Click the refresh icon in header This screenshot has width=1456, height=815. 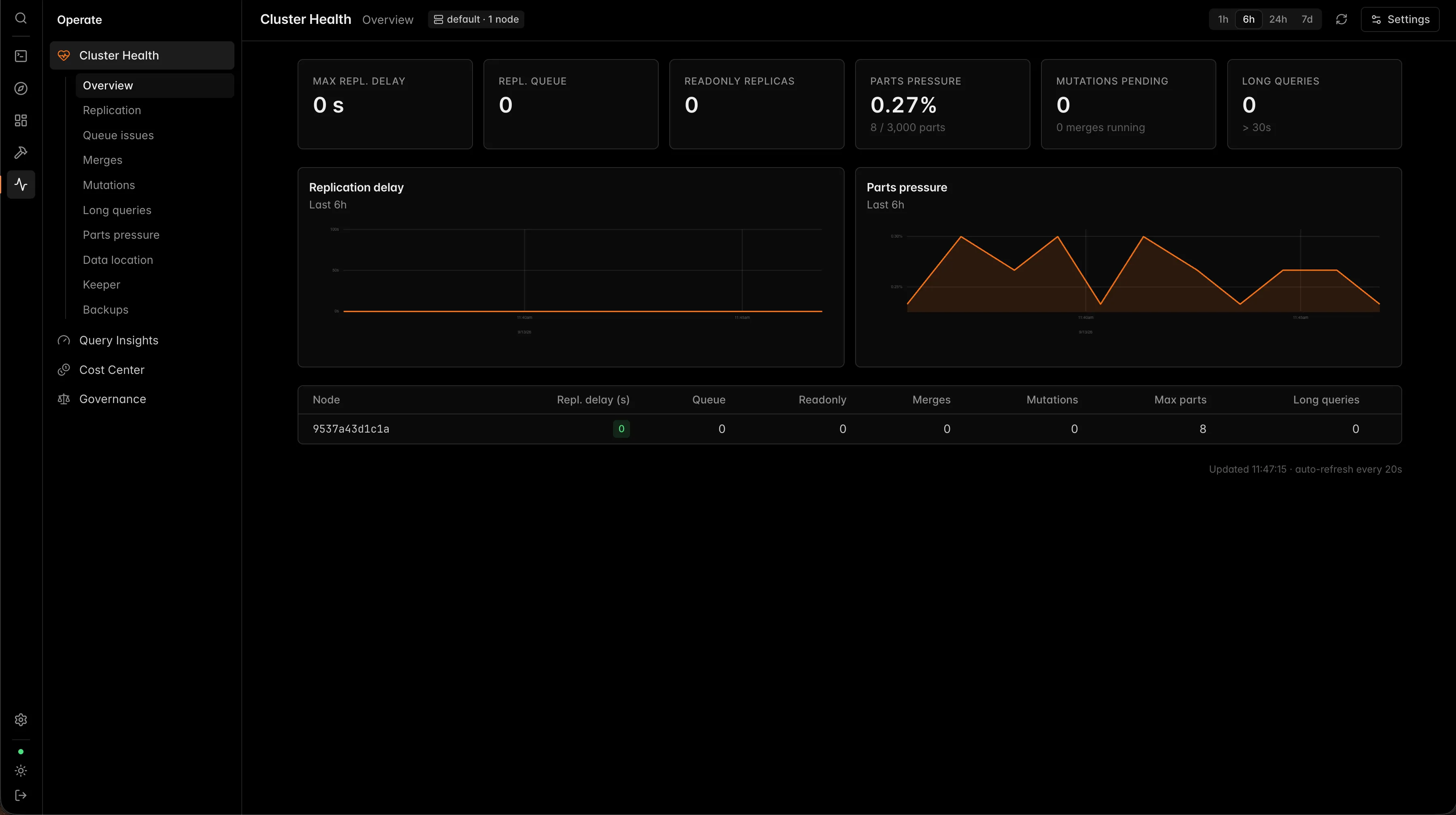pos(1341,19)
